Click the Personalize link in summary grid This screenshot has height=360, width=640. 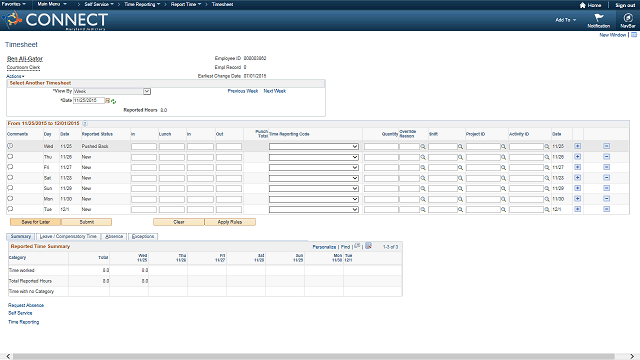point(324,247)
